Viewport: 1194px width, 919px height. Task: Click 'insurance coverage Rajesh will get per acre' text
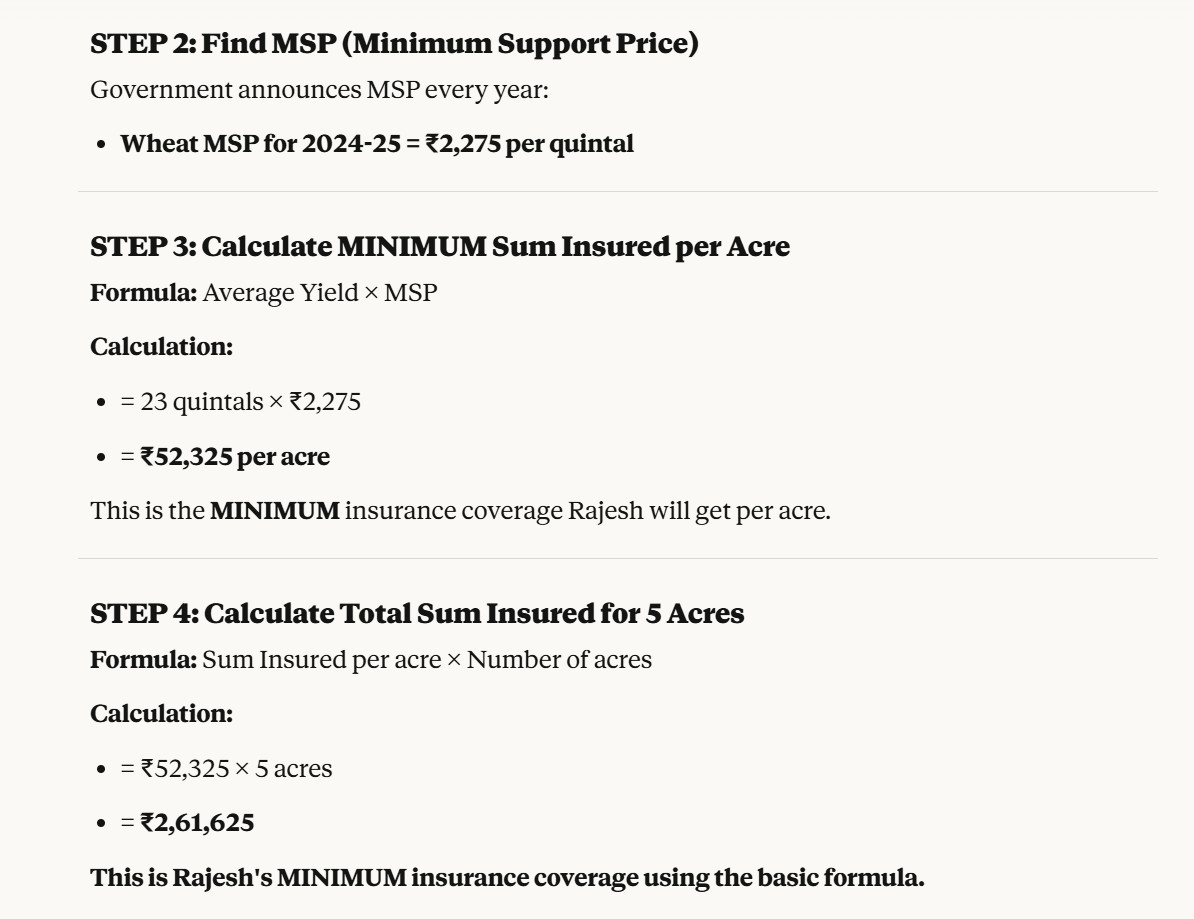pyautogui.click(x=587, y=511)
